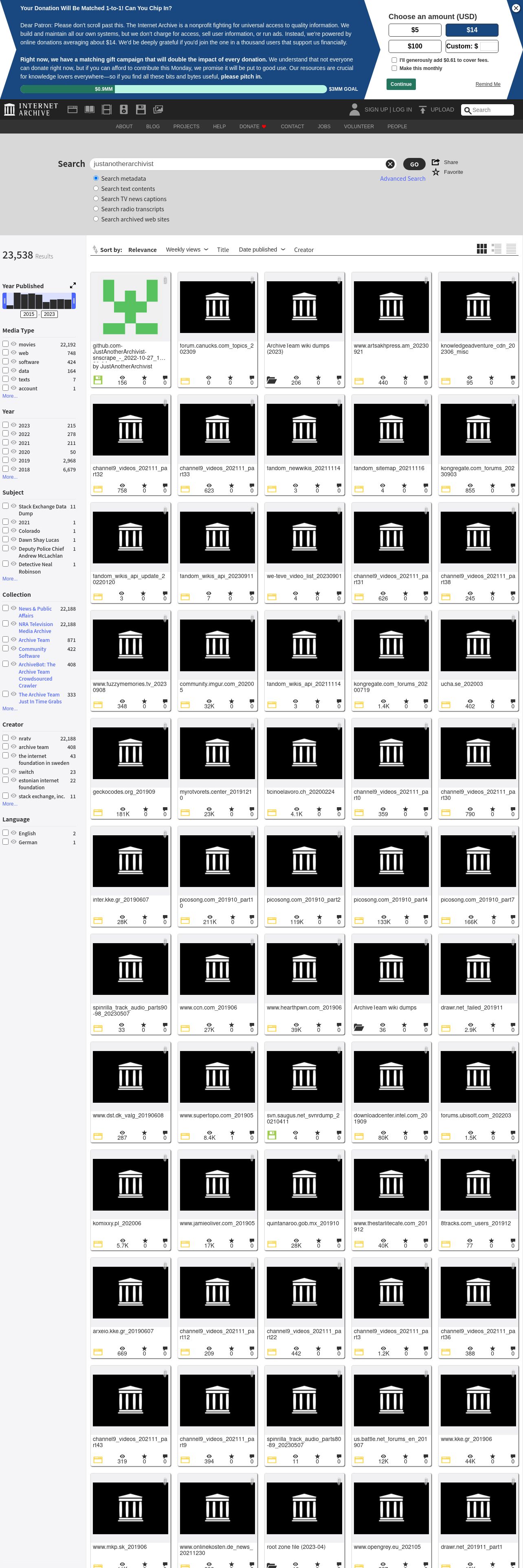
Task: Select Search radio transcripts option
Action: pyautogui.click(x=96, y=209)
